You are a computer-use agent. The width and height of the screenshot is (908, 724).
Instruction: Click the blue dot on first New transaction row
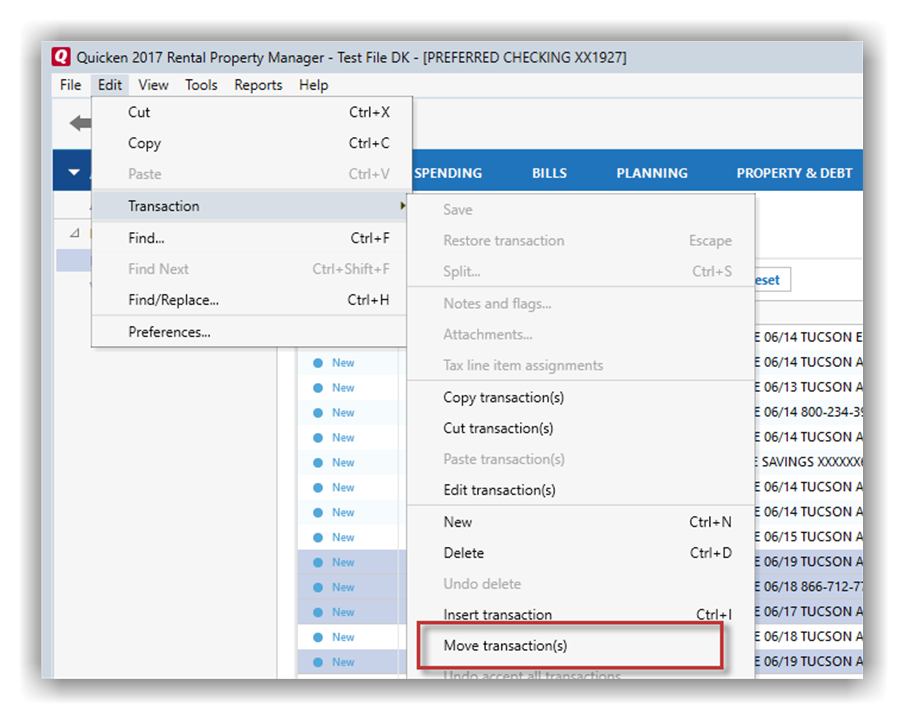(x=318, y=363)
